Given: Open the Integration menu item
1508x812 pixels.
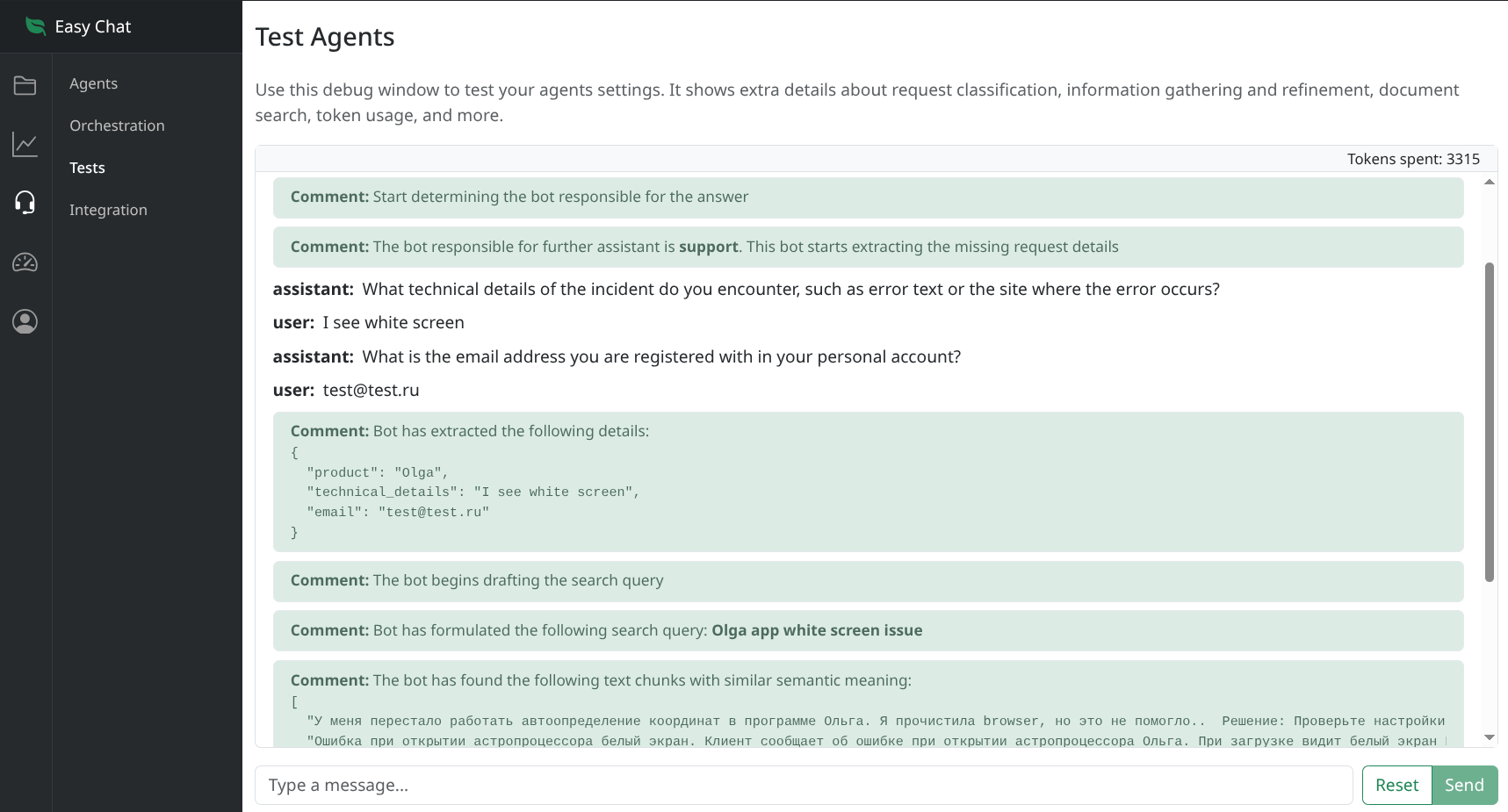Looking at the screenshot, I should [x=108, y=210].
